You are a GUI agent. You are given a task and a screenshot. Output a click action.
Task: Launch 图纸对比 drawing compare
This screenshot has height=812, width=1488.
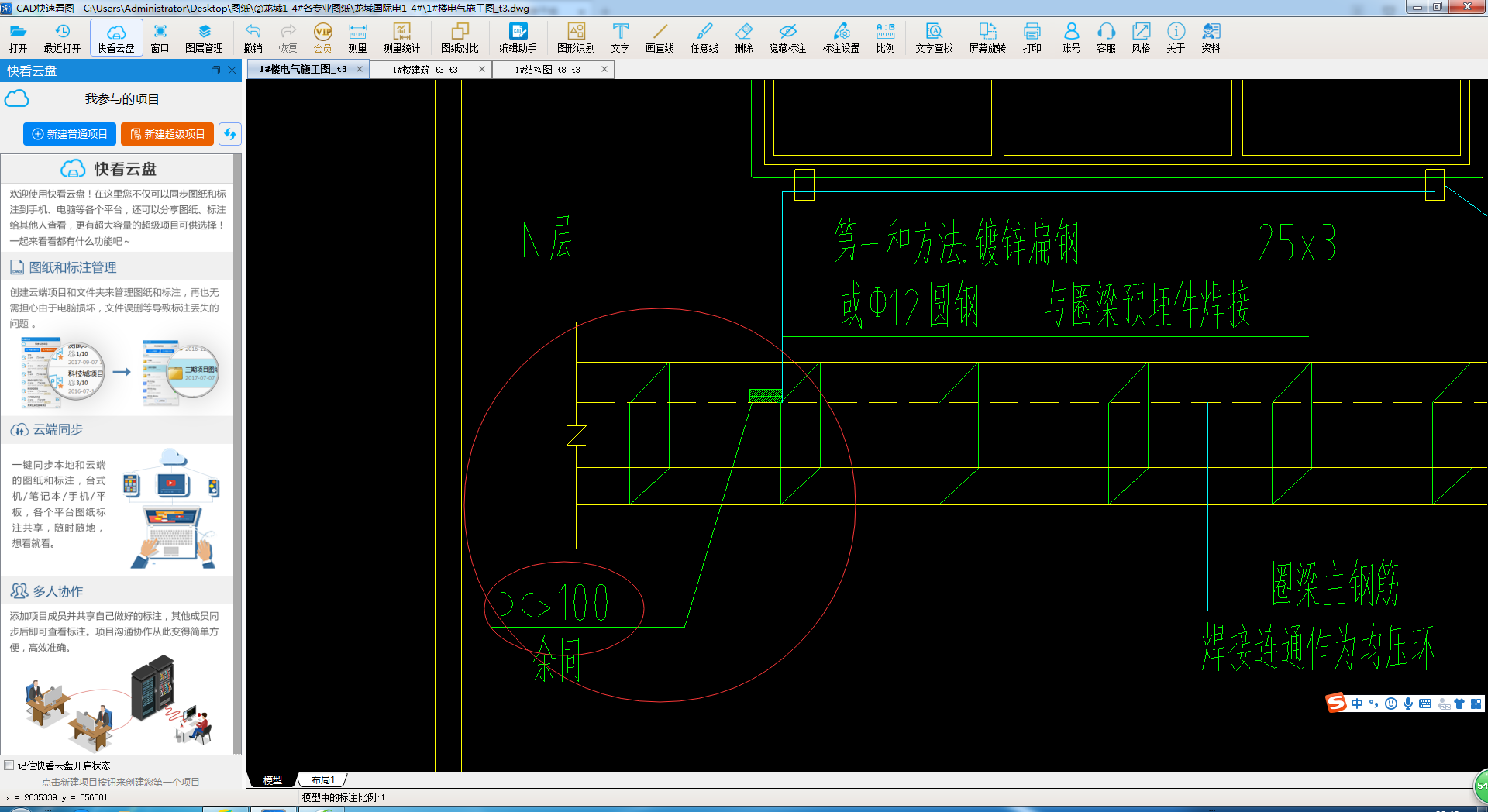pyautogui.click(x=460, y=37)
